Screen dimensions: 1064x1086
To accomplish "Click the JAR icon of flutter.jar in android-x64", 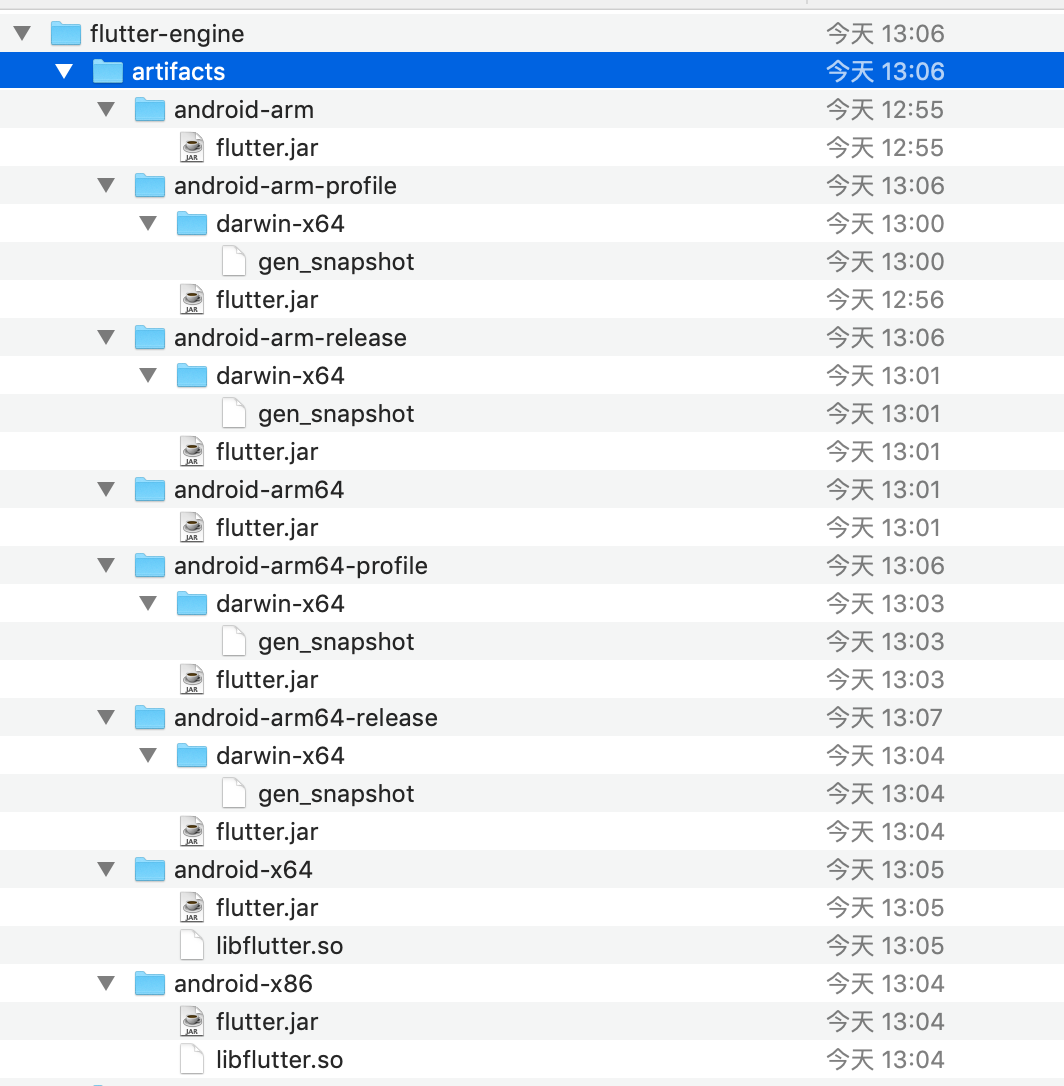I will [x=191, y=908].
